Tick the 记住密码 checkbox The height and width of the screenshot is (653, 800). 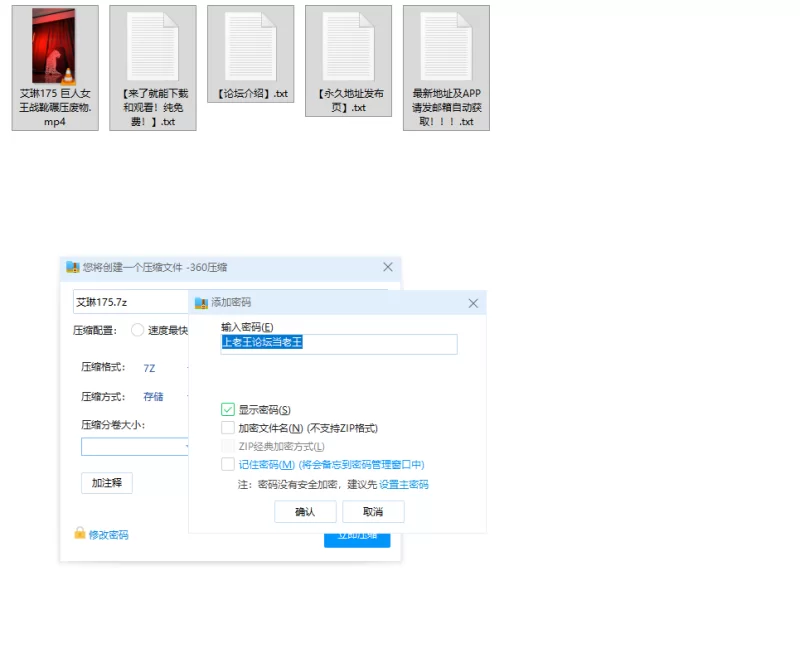[x=228, y=464]
